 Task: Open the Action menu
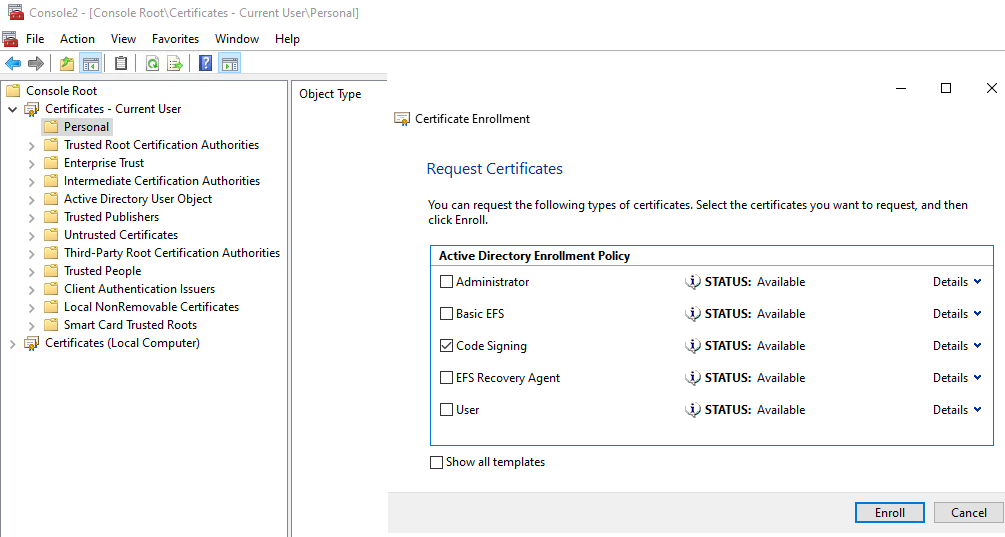coord(78,39)
